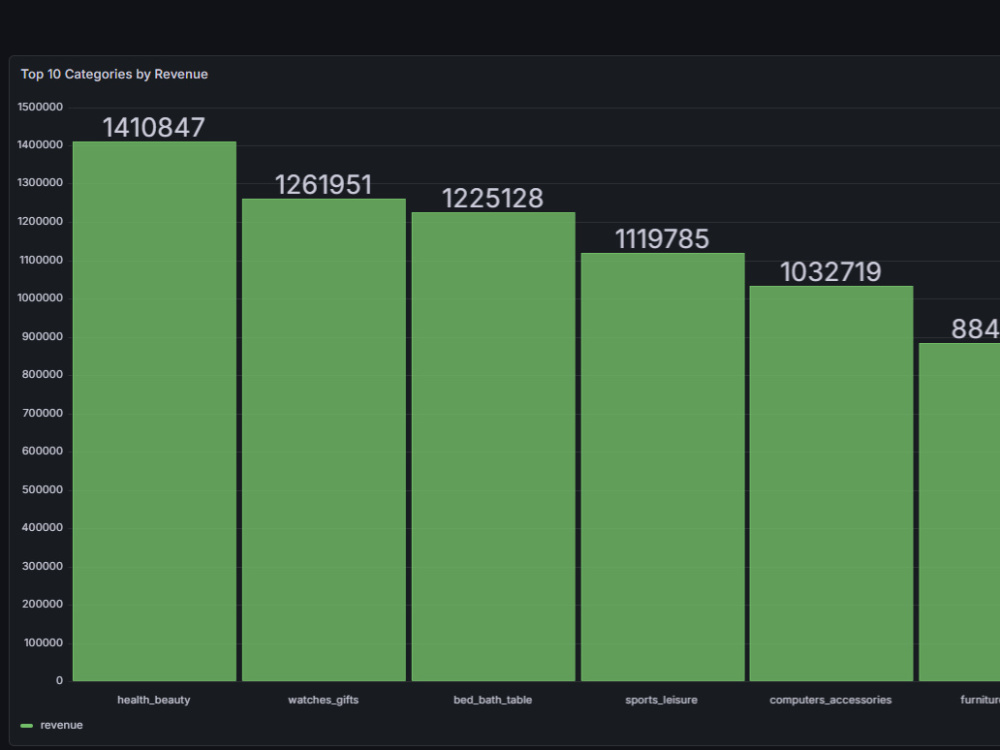Click the 1000000 y-axis tick label
Screen dimensions: 1000x750
coord(40,298)
